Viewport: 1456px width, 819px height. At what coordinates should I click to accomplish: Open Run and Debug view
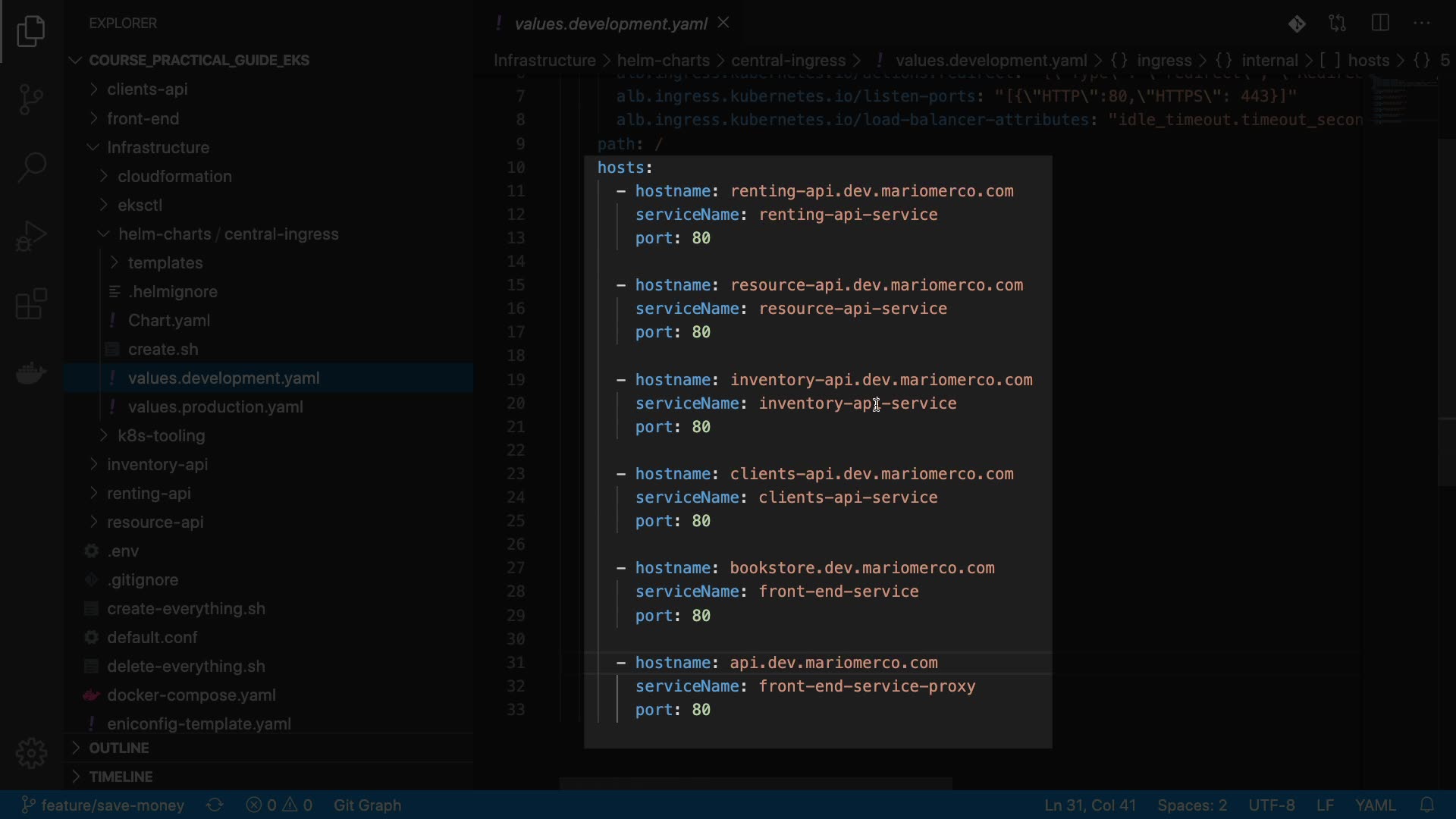click(x=31, y=236)
